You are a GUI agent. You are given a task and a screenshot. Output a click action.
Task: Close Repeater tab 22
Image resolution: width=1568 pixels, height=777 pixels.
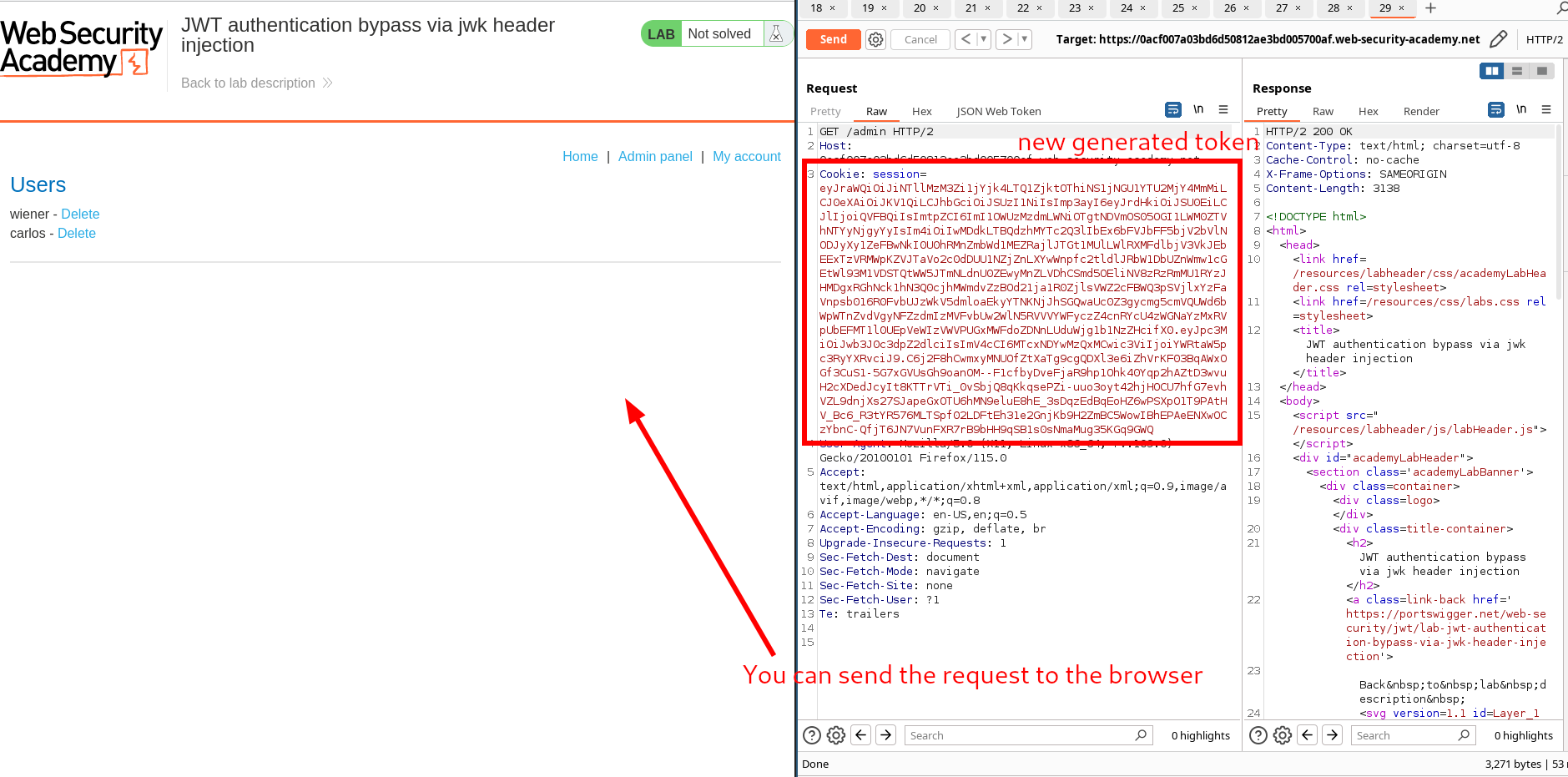pyautogui.click(x=1039, y=8)
